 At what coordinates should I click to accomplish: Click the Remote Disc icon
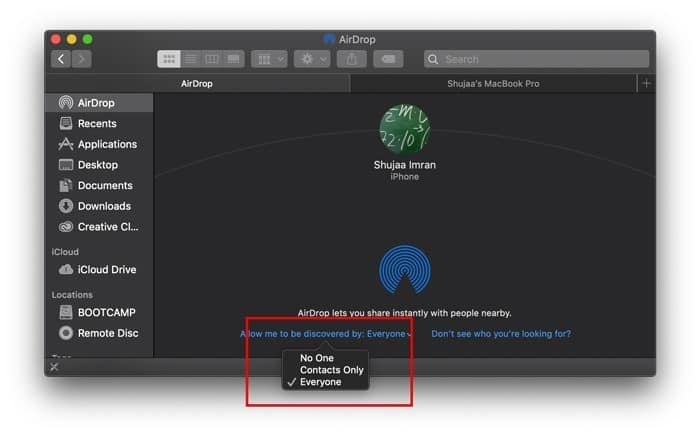[x=66, y=333]
